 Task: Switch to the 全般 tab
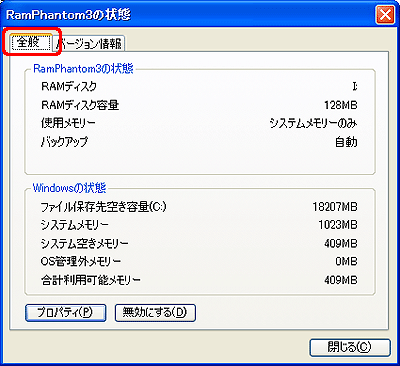tap(31, 42)
